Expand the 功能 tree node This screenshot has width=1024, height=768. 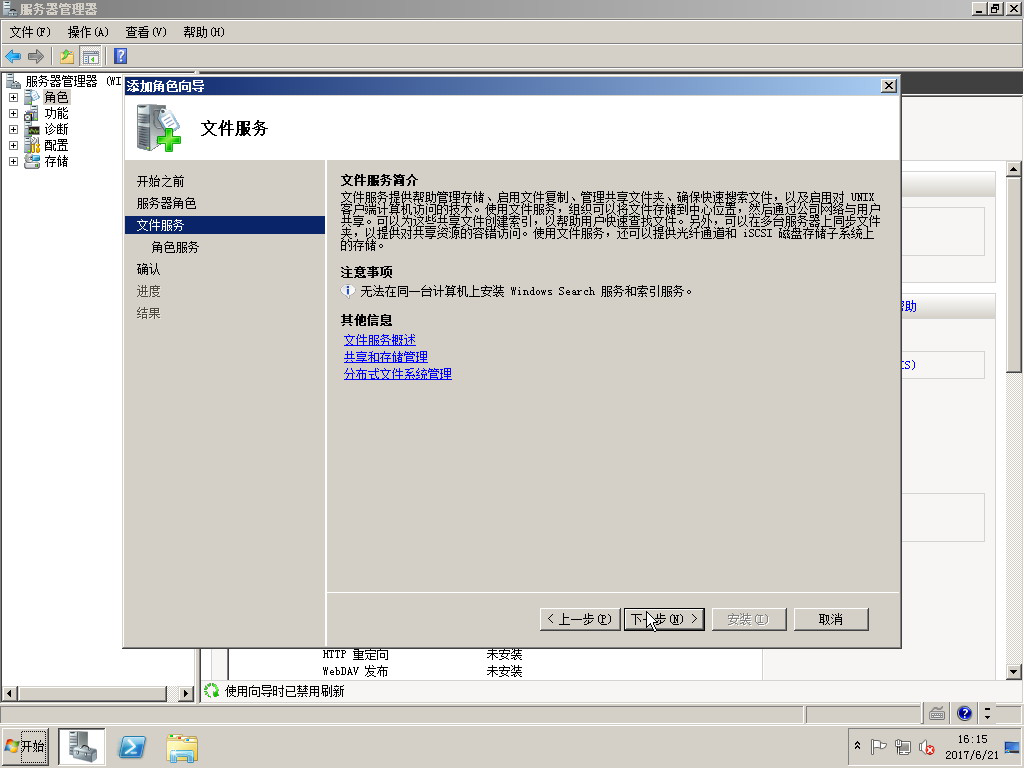(13, 114)
